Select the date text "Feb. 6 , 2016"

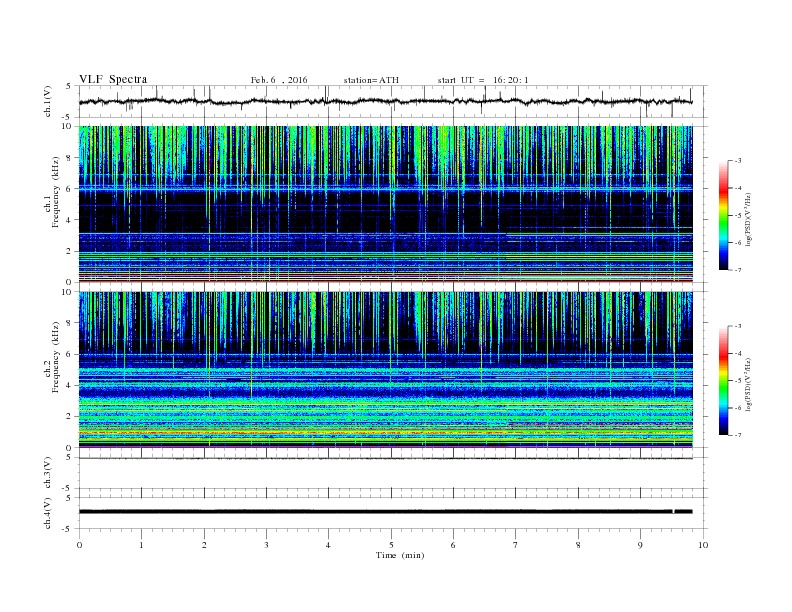[279, 80]
